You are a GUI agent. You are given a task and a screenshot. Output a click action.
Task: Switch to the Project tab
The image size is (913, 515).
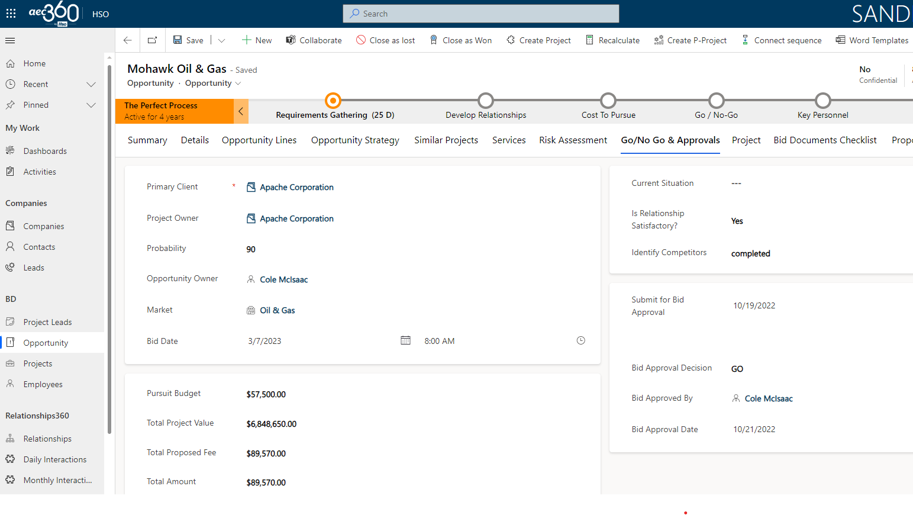click(x=746, y=140)
